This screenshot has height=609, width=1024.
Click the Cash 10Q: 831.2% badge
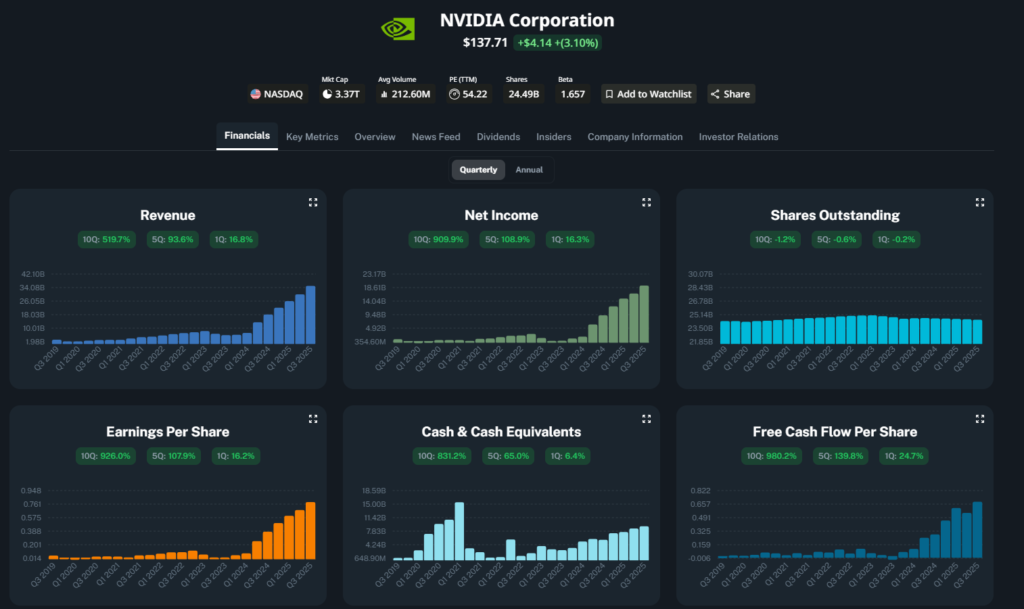tap(442, 456)
